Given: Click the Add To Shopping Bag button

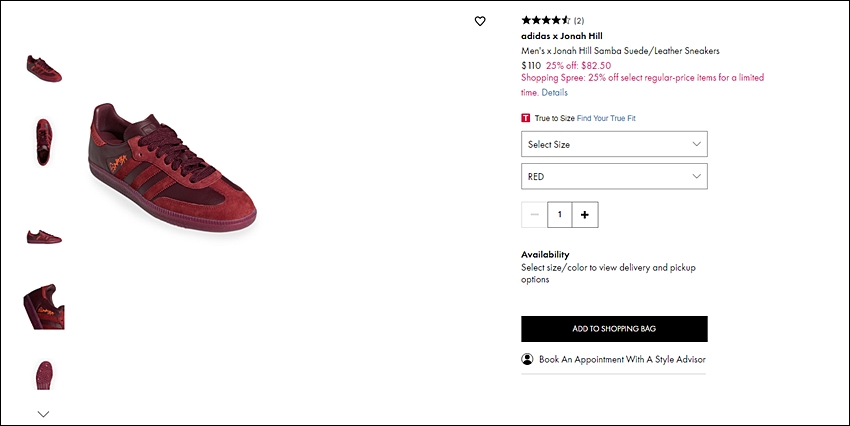Looking at the screenshot, I should [614, 329].
